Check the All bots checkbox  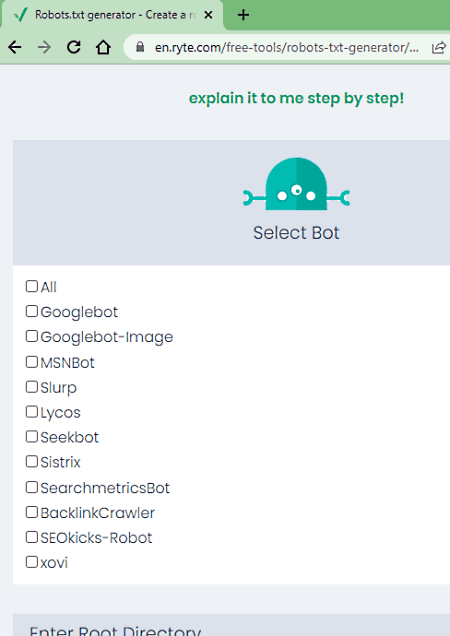pyautogui.click(x=32, y=286)
